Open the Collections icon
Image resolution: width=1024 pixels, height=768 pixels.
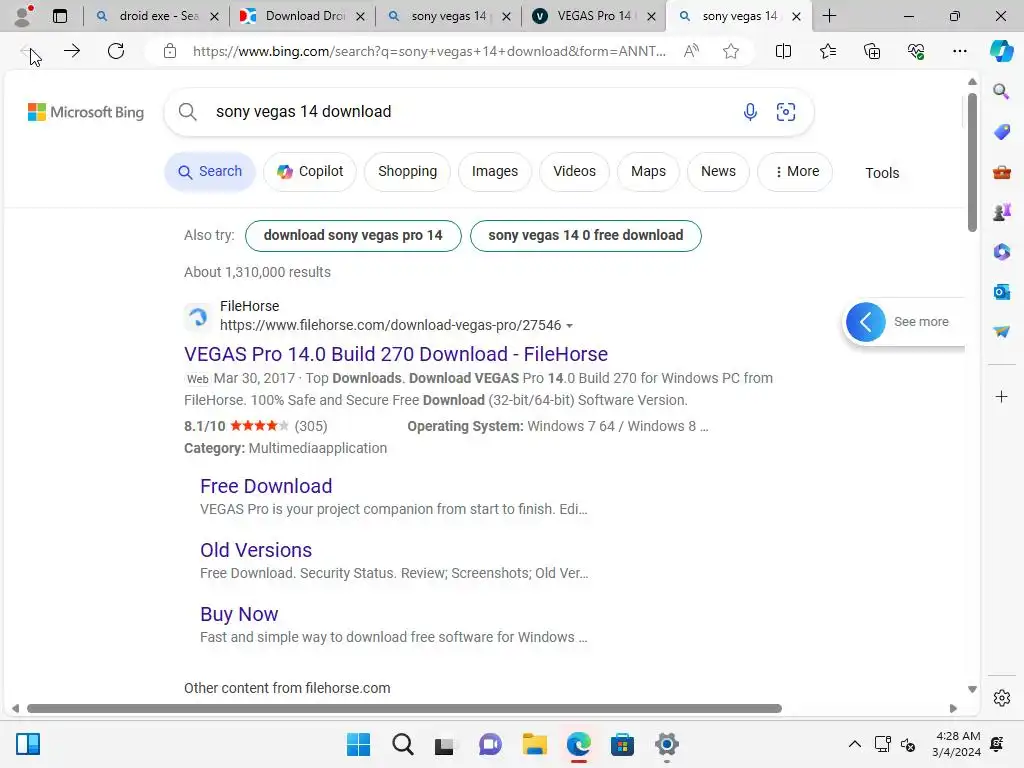pos(872,51)
